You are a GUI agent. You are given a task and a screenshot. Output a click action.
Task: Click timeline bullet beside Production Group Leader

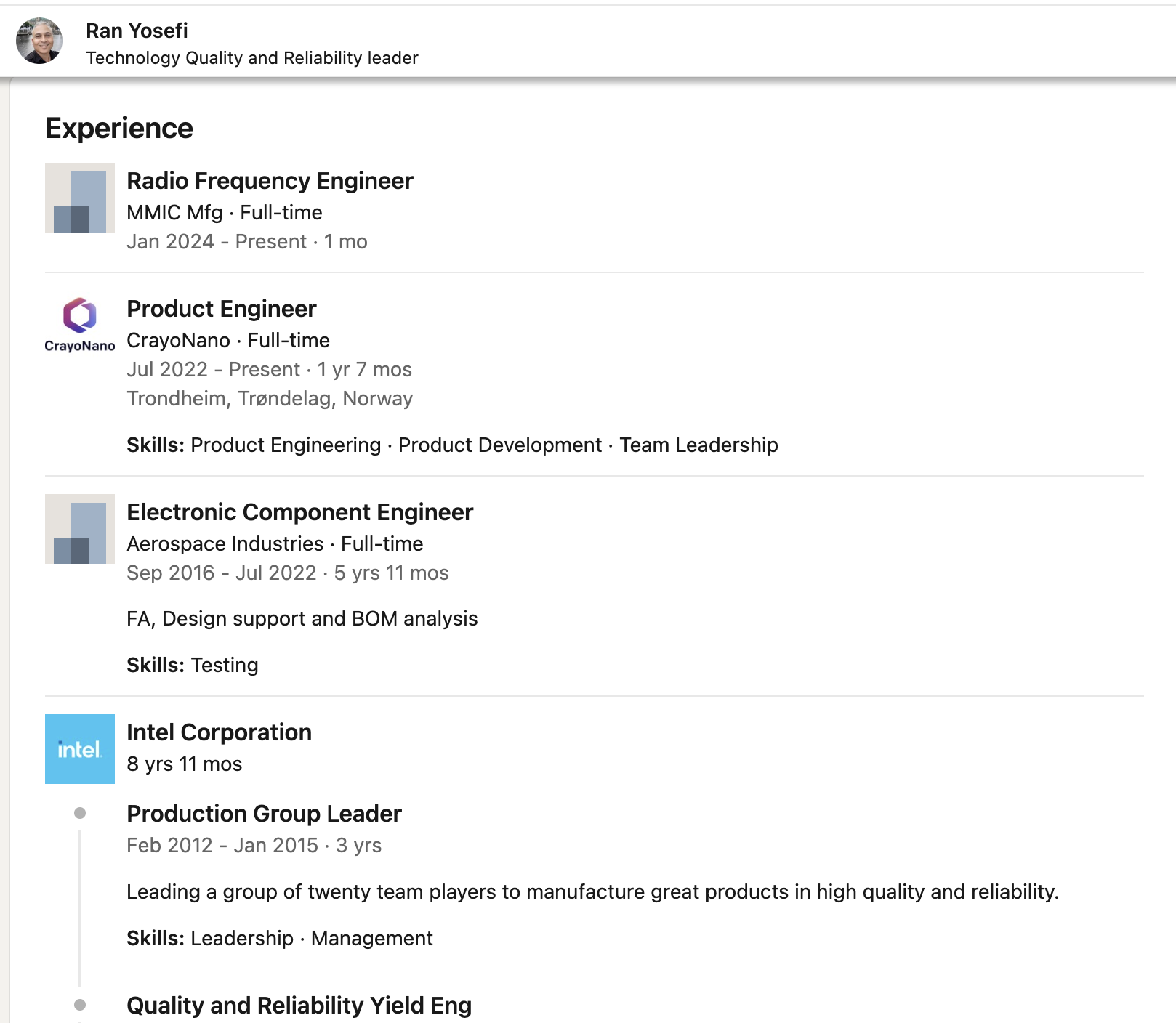80,813
